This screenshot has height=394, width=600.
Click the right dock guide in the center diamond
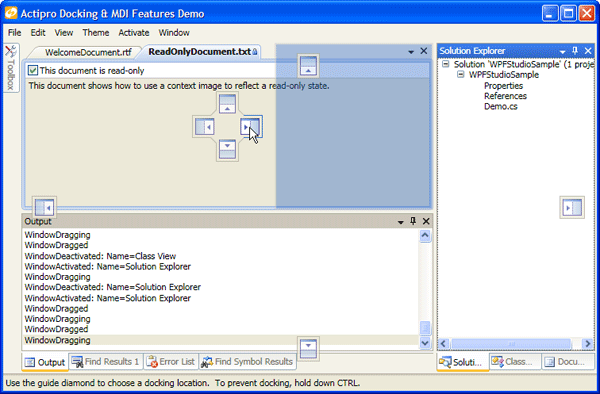pyautogui.click(x=251, y=127)
